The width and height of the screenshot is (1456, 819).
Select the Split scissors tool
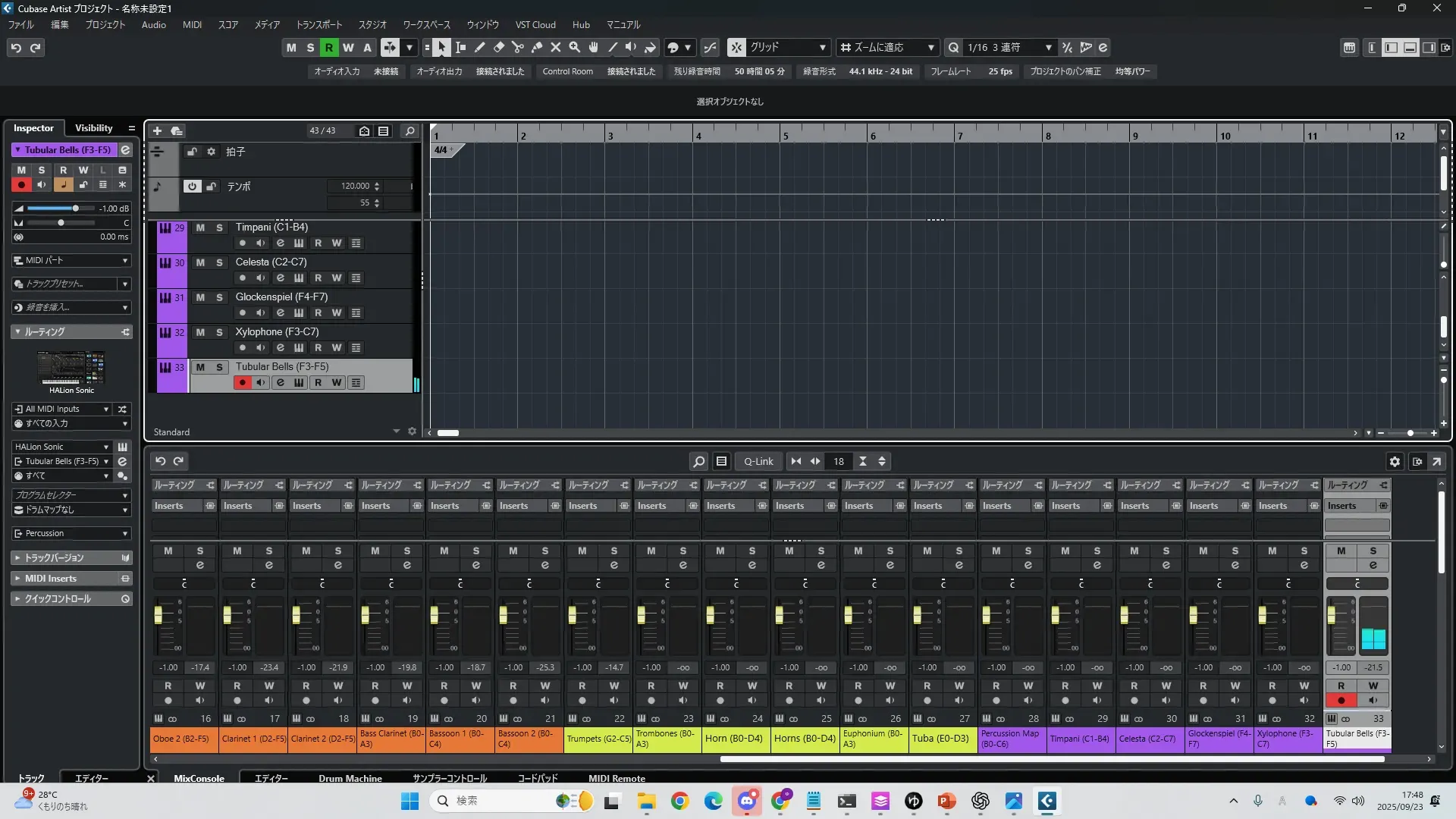[517, 47]
